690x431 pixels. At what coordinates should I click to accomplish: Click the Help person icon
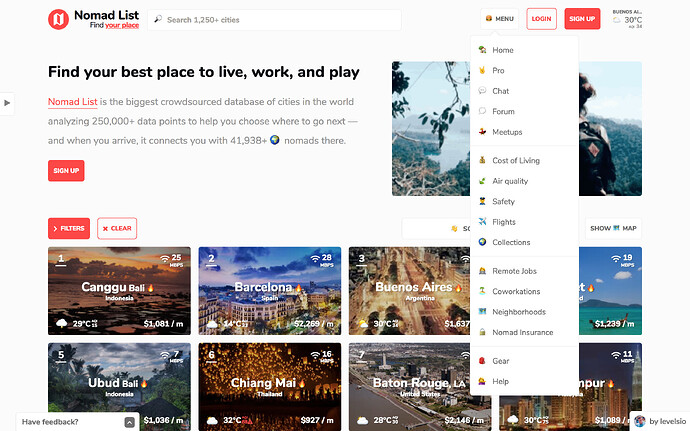[x=482, y=381]
